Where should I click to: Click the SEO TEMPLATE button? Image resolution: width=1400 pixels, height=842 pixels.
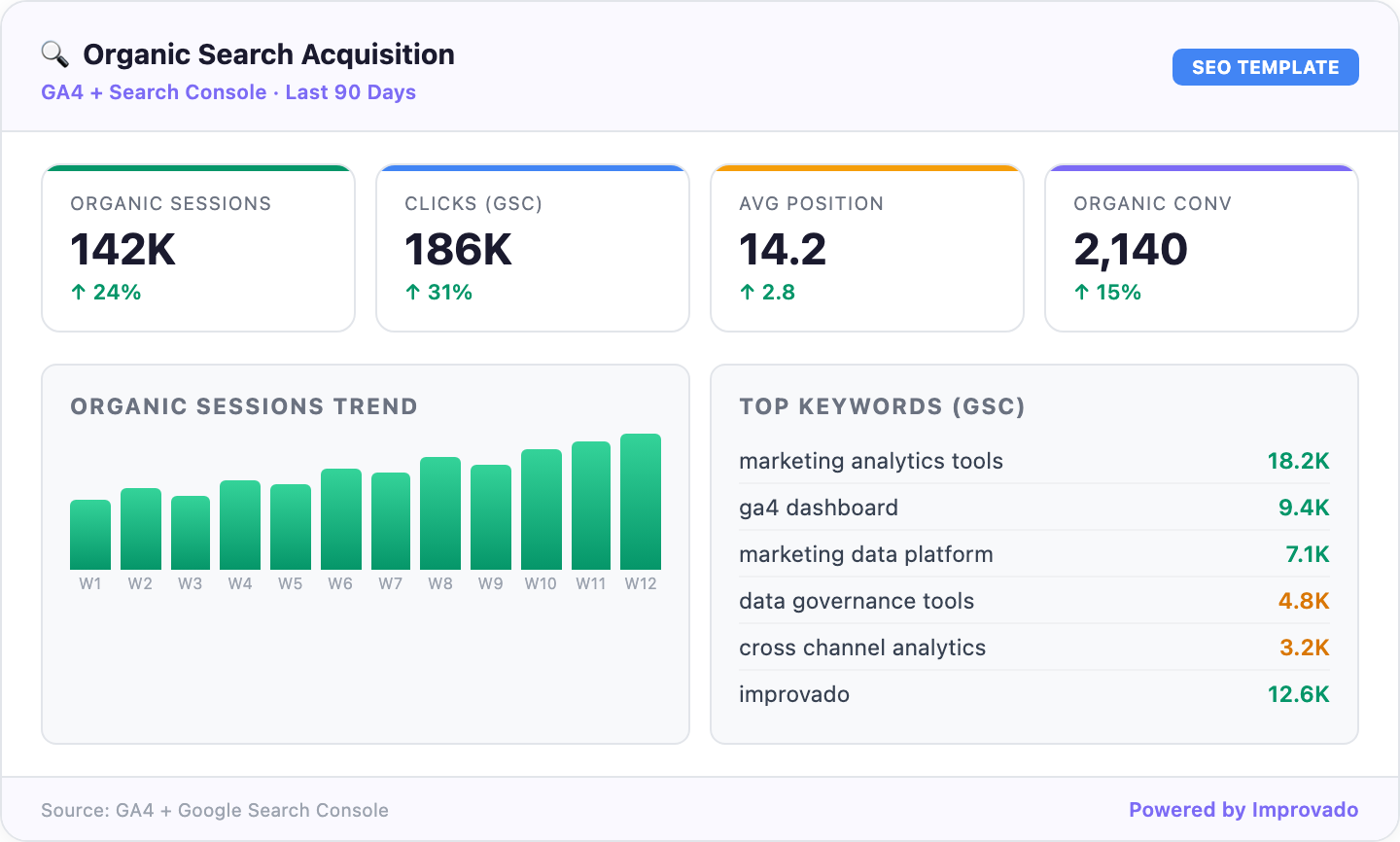1265,67
